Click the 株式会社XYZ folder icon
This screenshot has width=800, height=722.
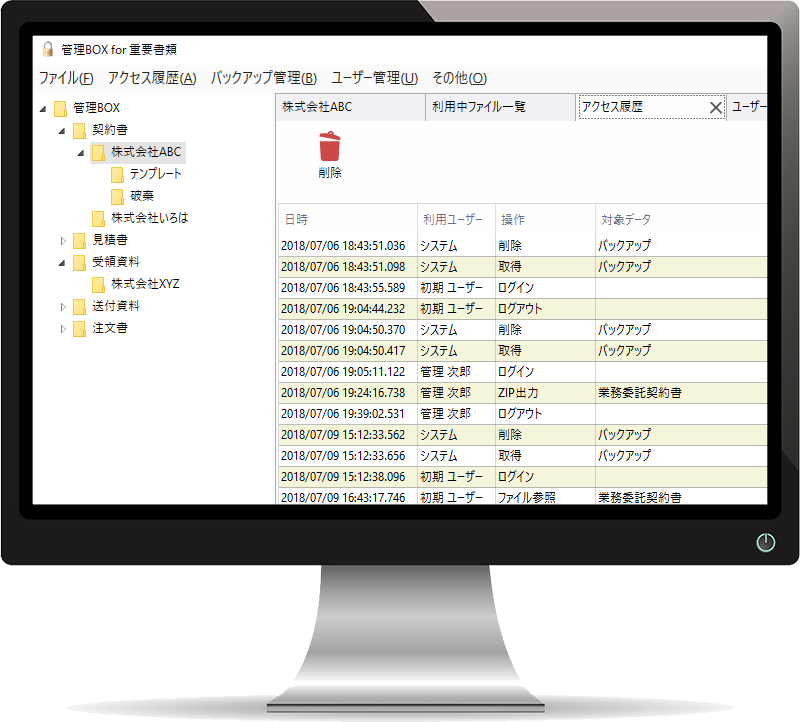point(98,284)
